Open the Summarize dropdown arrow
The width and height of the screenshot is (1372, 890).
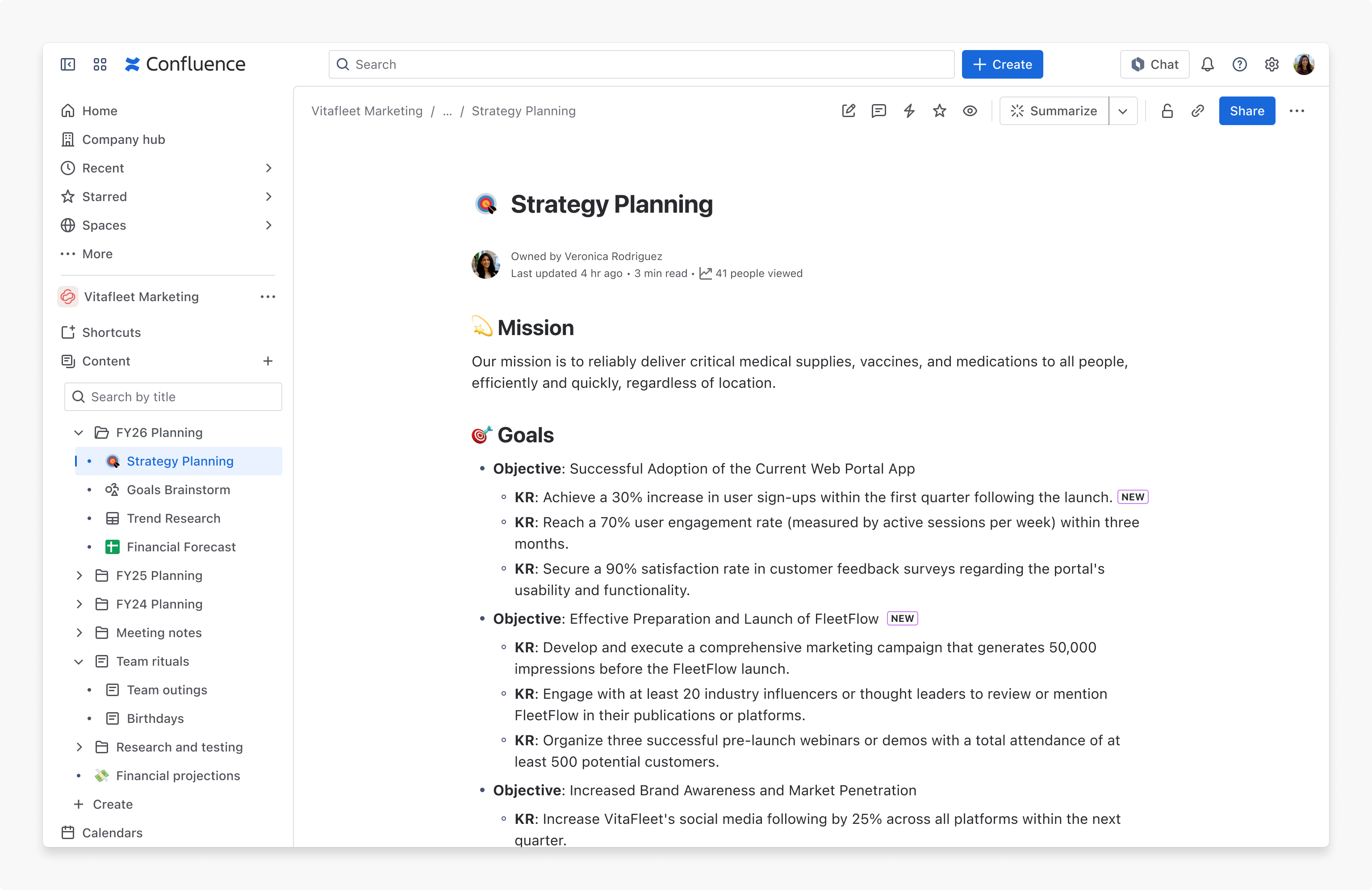[1123, 111]
